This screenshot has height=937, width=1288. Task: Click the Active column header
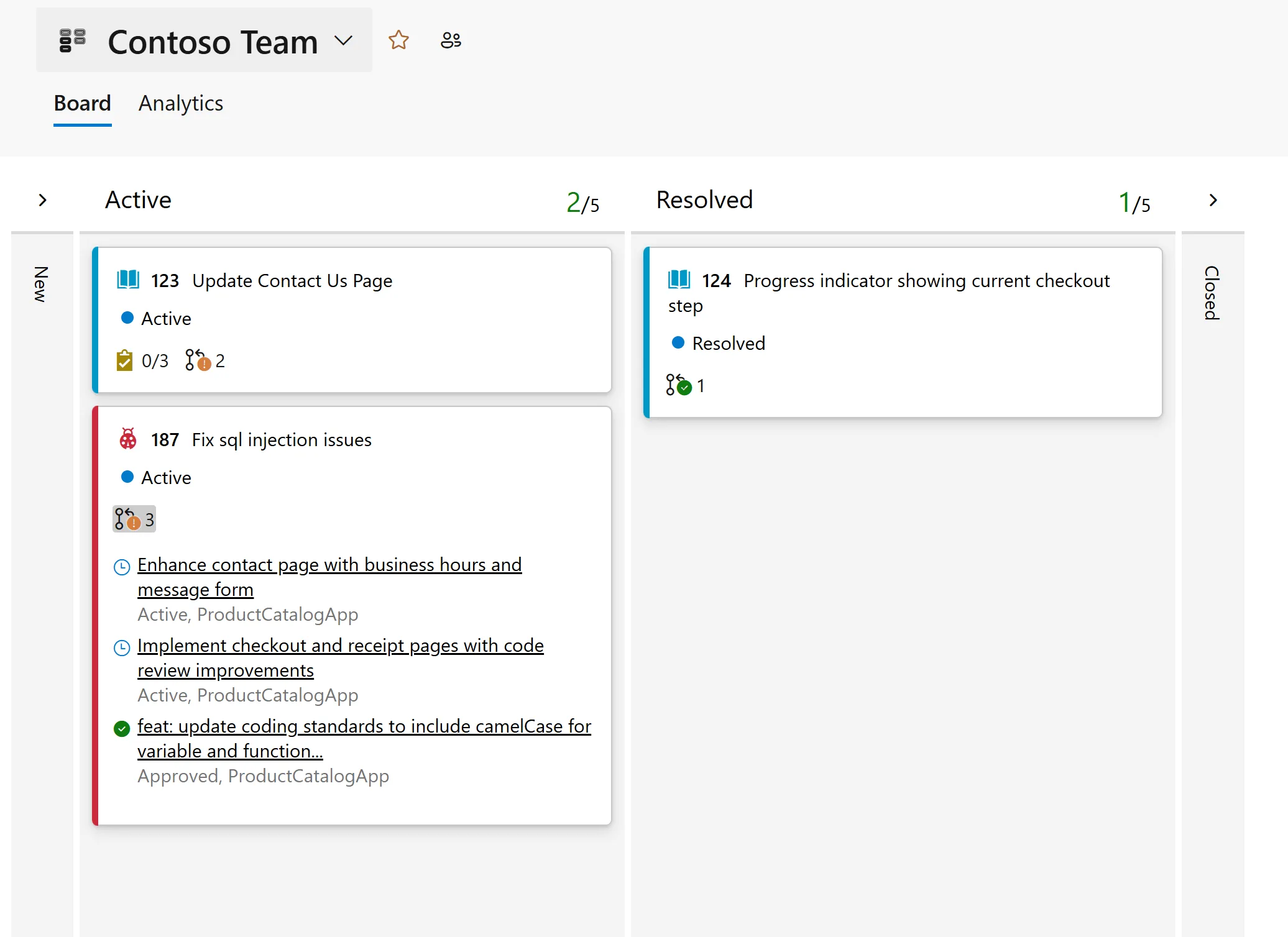(138, 200)
